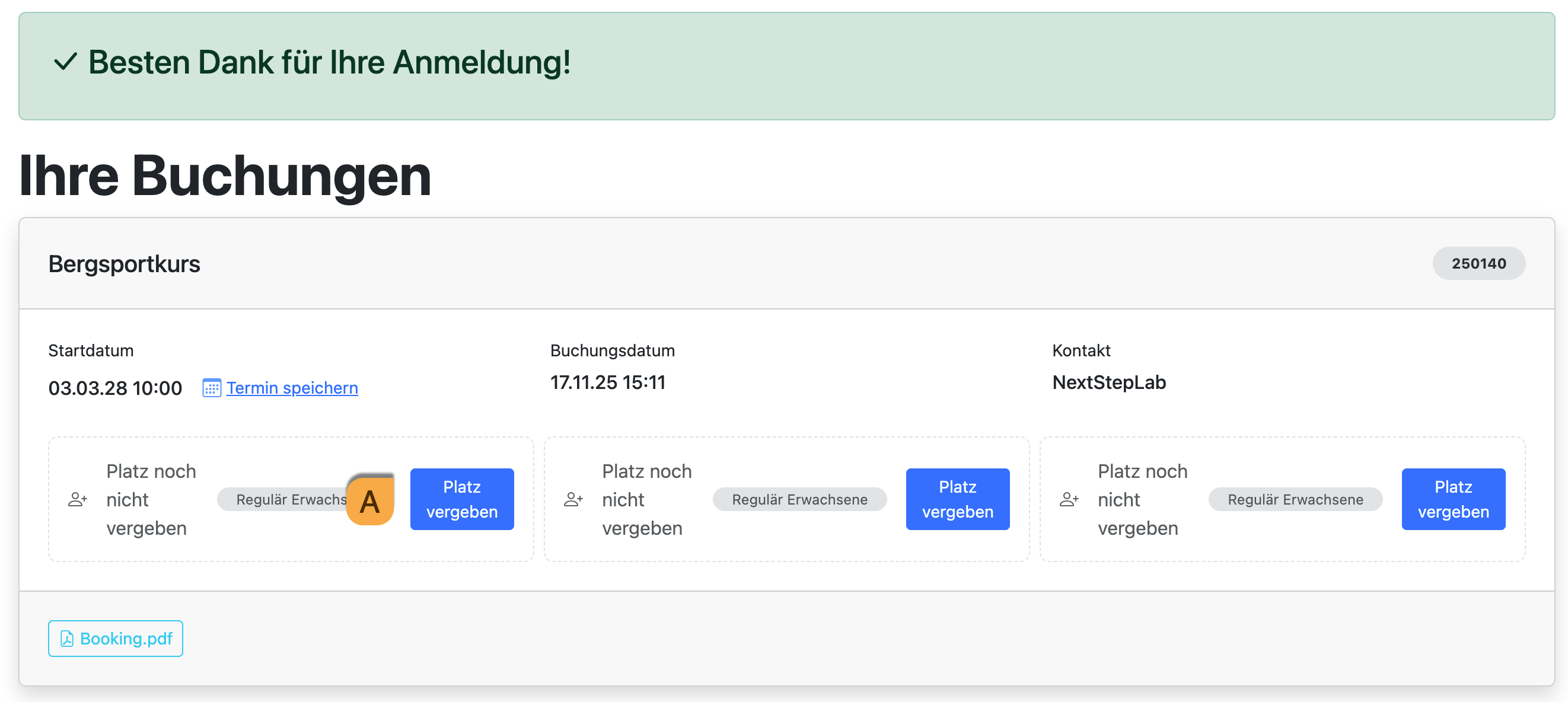Click the Ihre Buchungen heading
The width and height of the screenshot is (1568, 702).
[225, 176]
